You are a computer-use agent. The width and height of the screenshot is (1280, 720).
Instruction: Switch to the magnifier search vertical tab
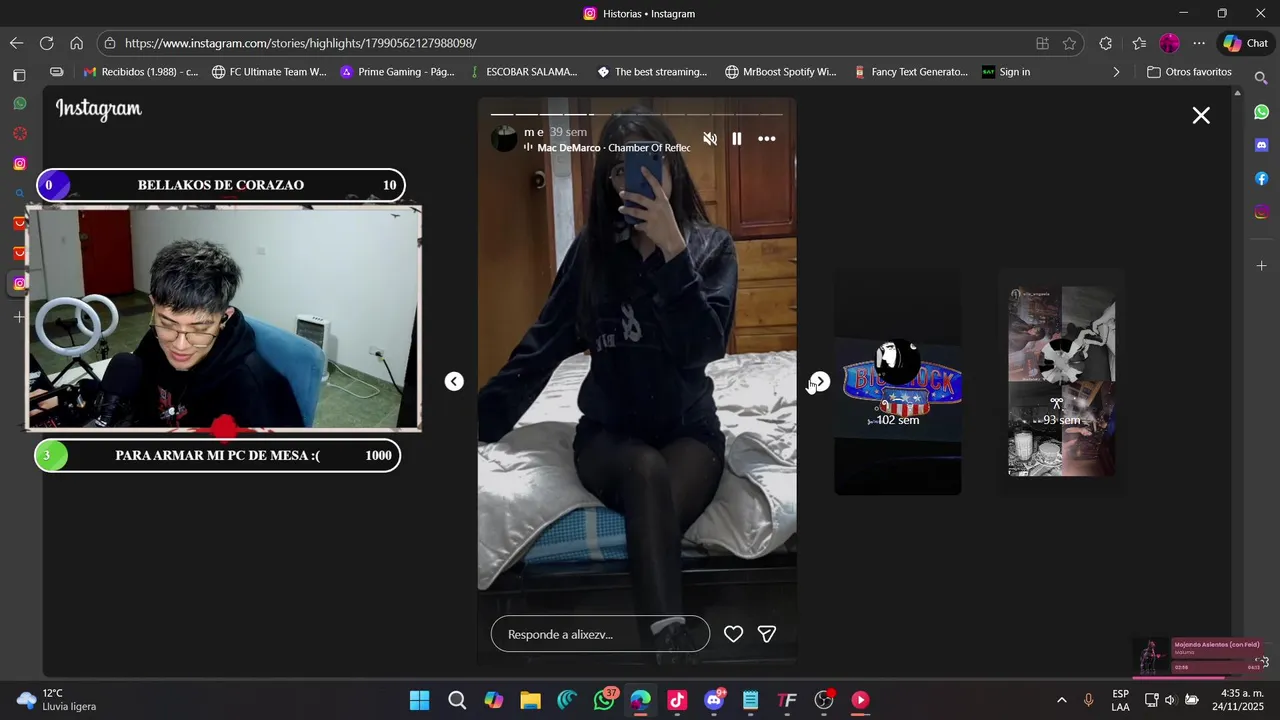click(x=19, y=194)
